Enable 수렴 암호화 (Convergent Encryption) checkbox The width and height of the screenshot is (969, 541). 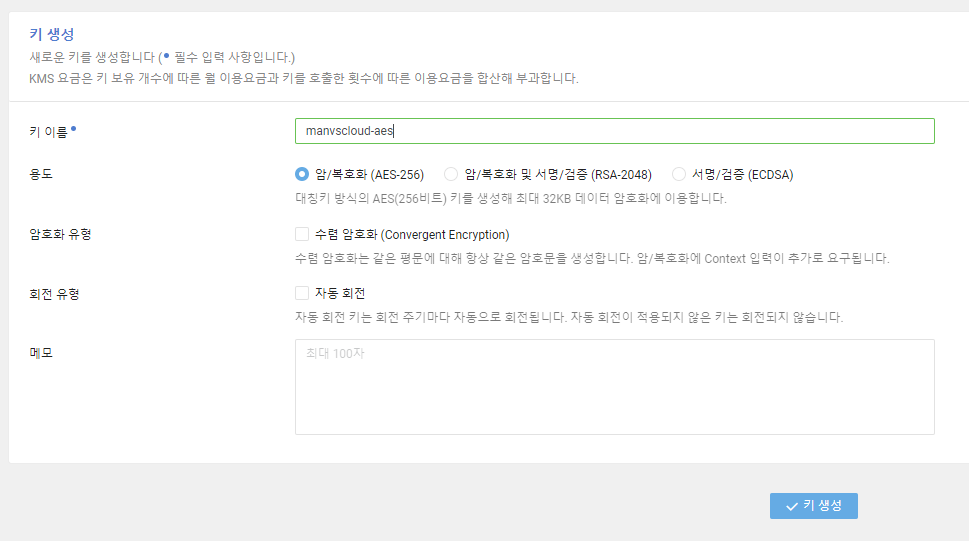pos(302,234)
